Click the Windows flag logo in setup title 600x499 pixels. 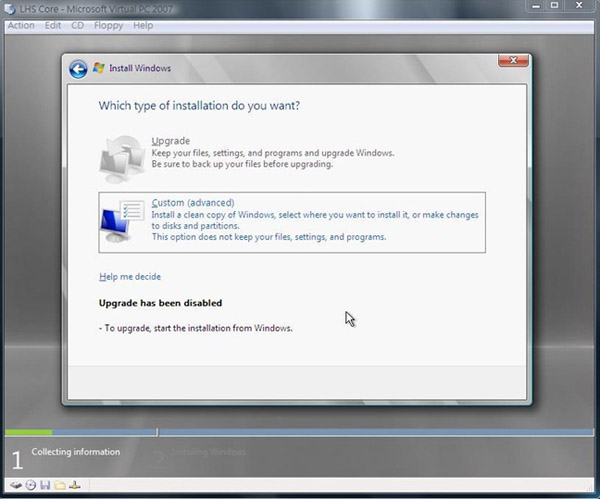pos(99,68)
